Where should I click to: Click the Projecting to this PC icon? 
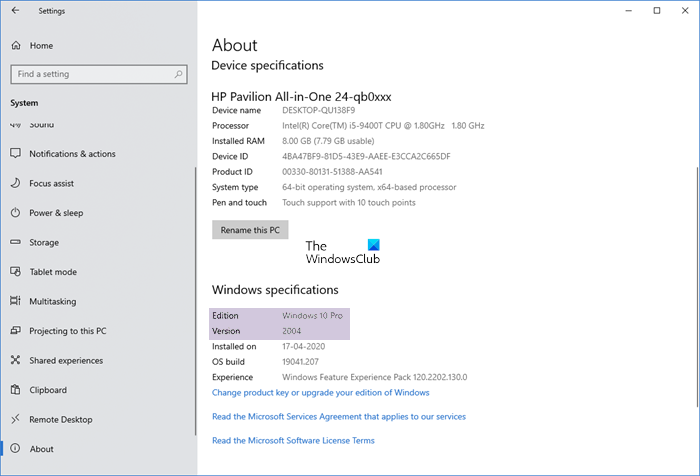point(16,331)
